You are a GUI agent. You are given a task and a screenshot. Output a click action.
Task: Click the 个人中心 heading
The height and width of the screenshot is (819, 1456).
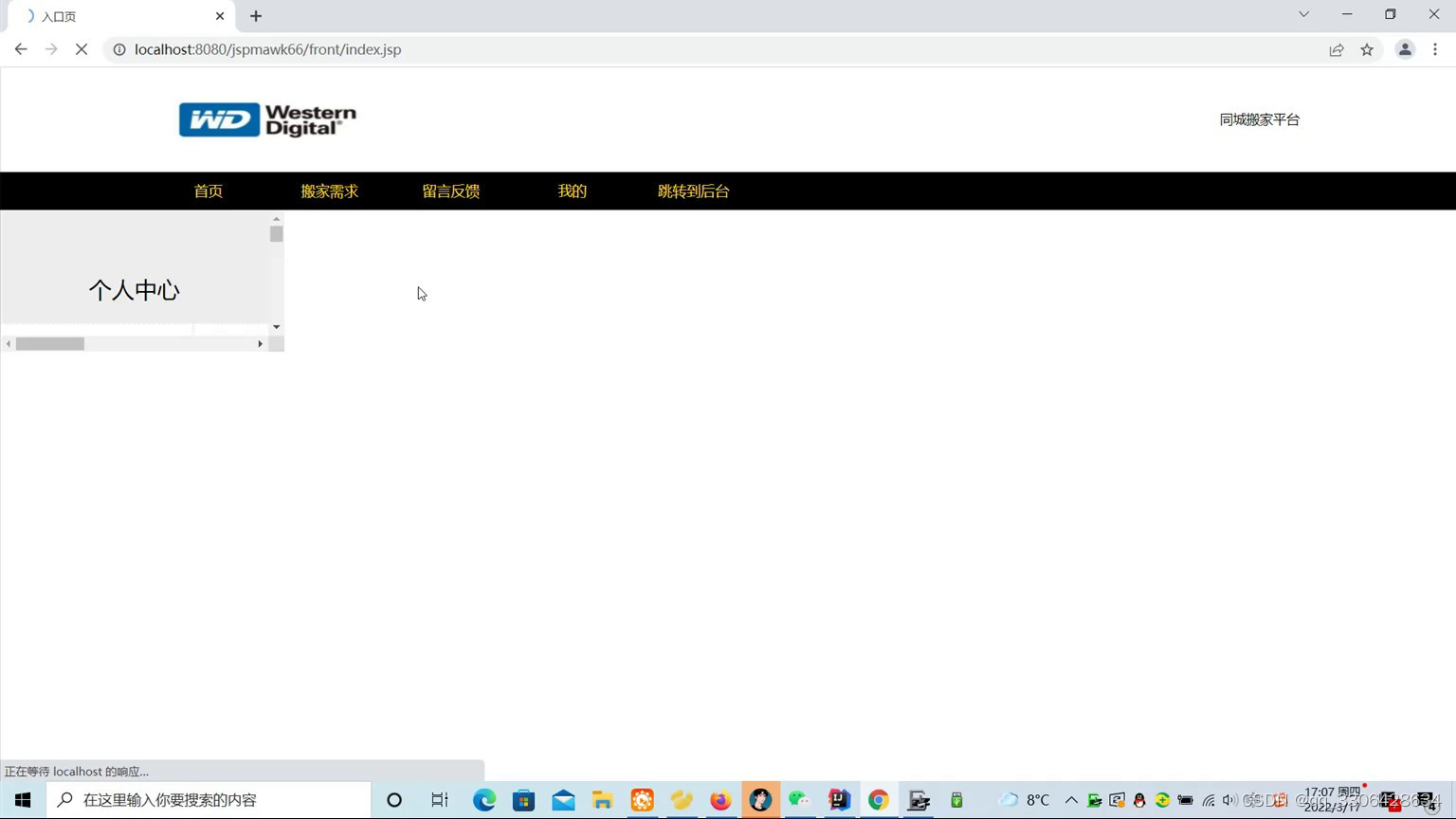135,290
